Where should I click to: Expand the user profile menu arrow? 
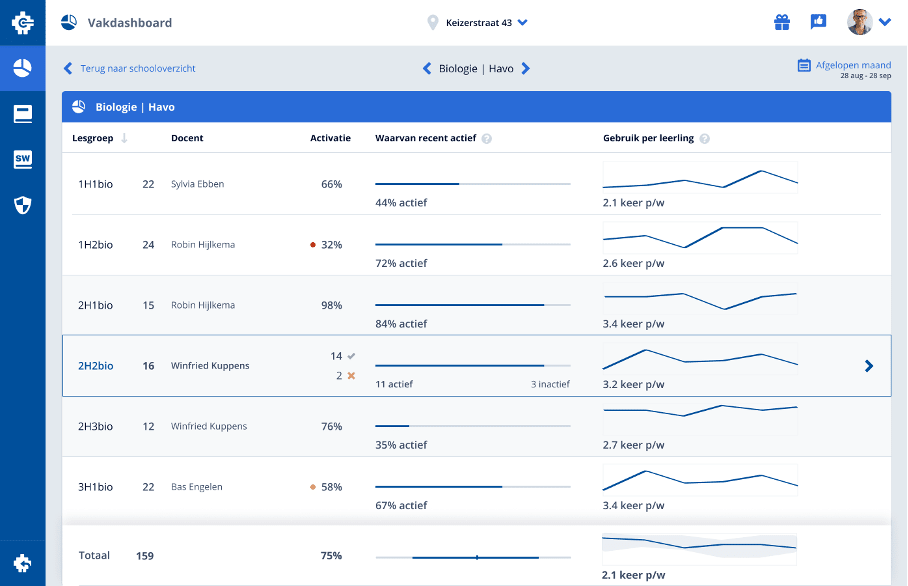[x=885, y=22]
